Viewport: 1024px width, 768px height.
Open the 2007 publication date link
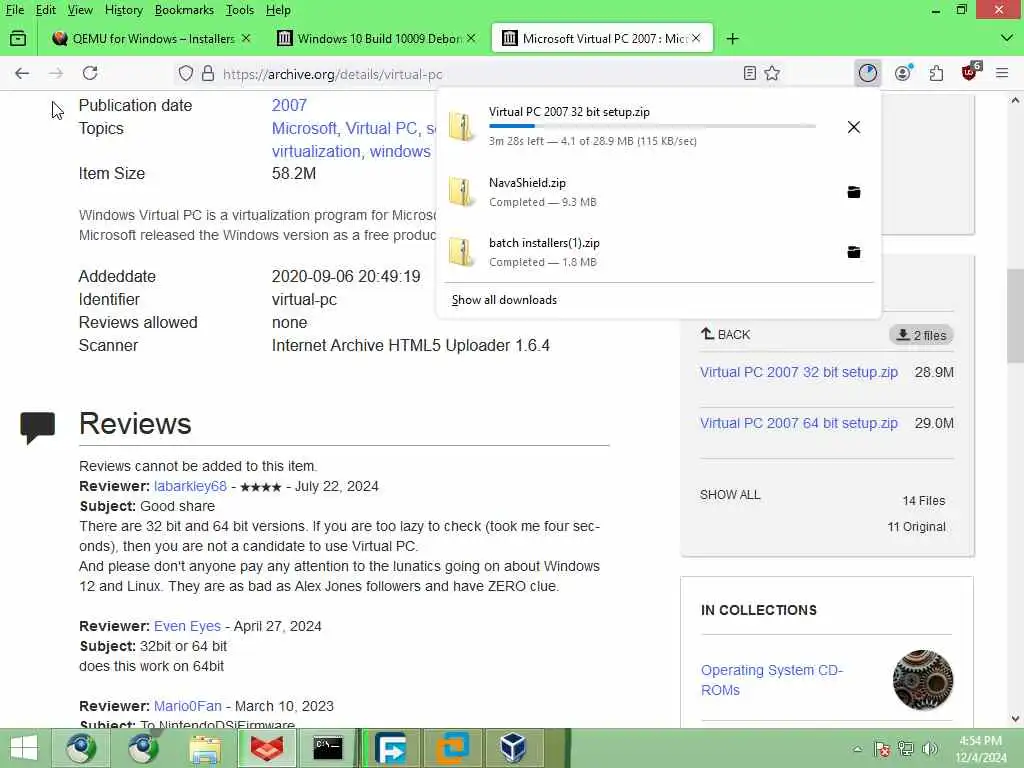[x=289, y=105]
